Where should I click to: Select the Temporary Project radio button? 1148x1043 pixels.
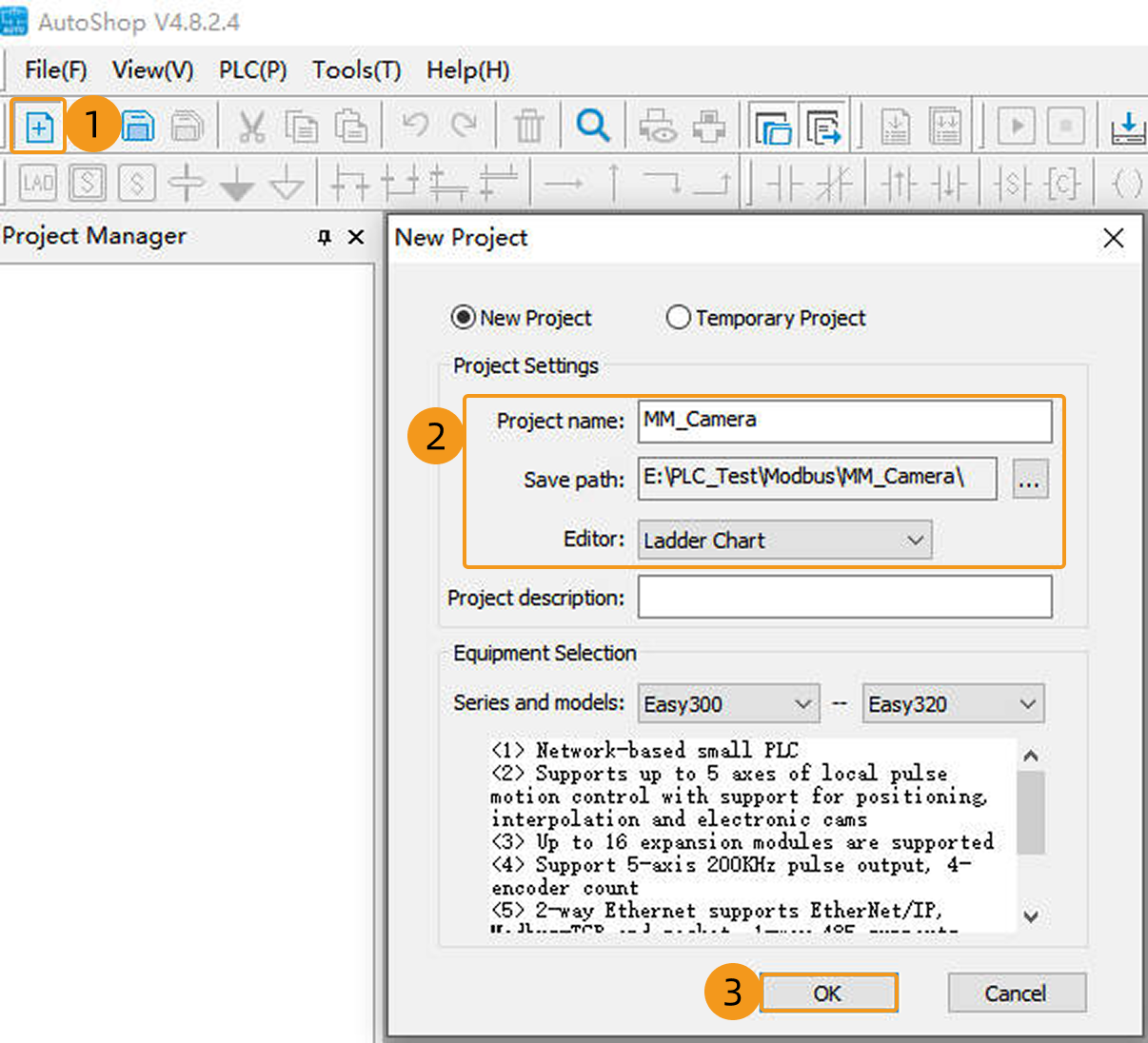pos(678,318)
